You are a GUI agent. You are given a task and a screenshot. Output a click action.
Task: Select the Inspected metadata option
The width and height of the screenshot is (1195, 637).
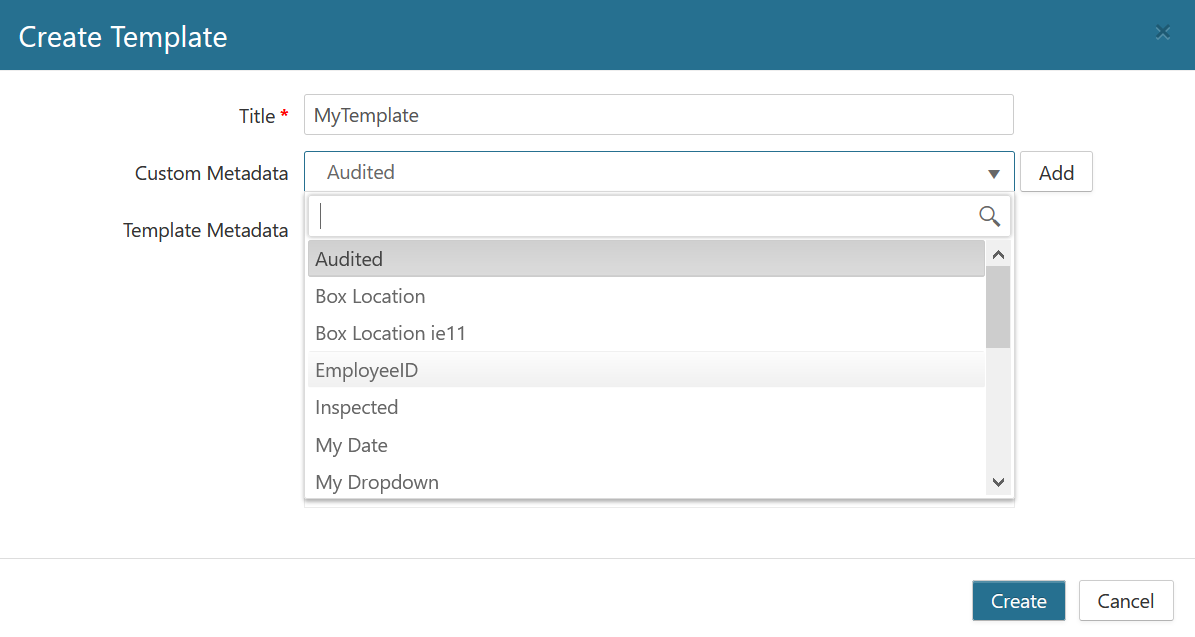(645, 407)
